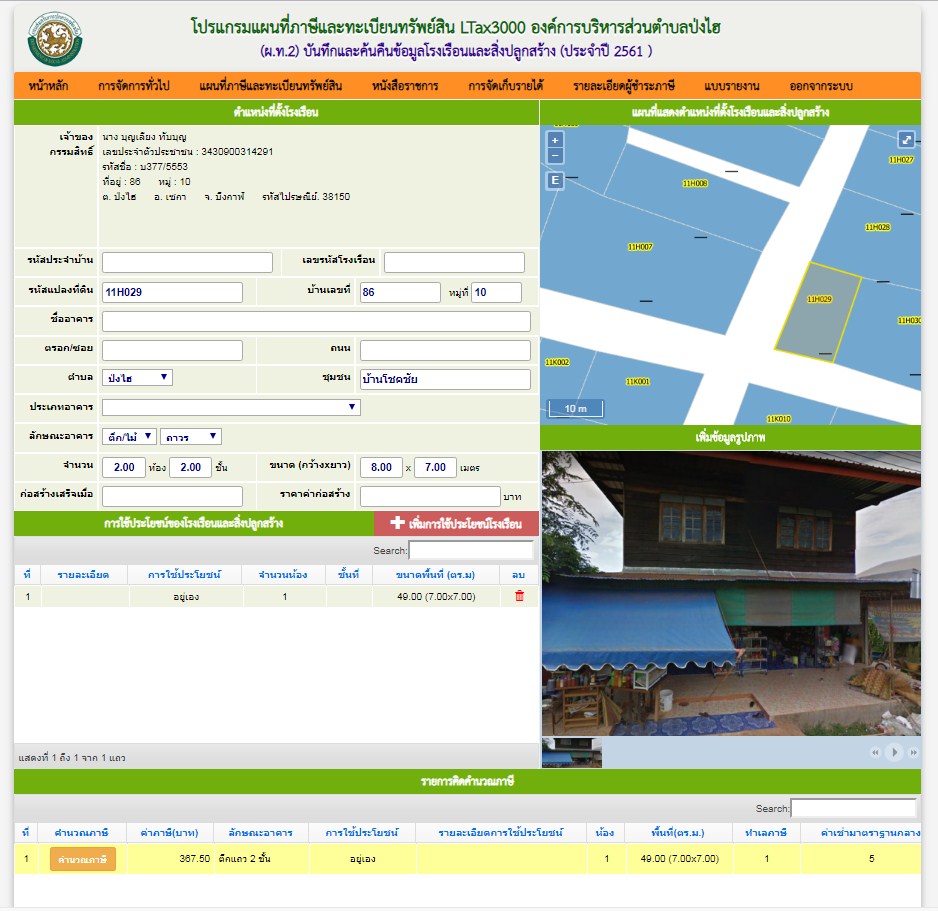Go to the previous photo in slideshow

[x=875, y=752]
